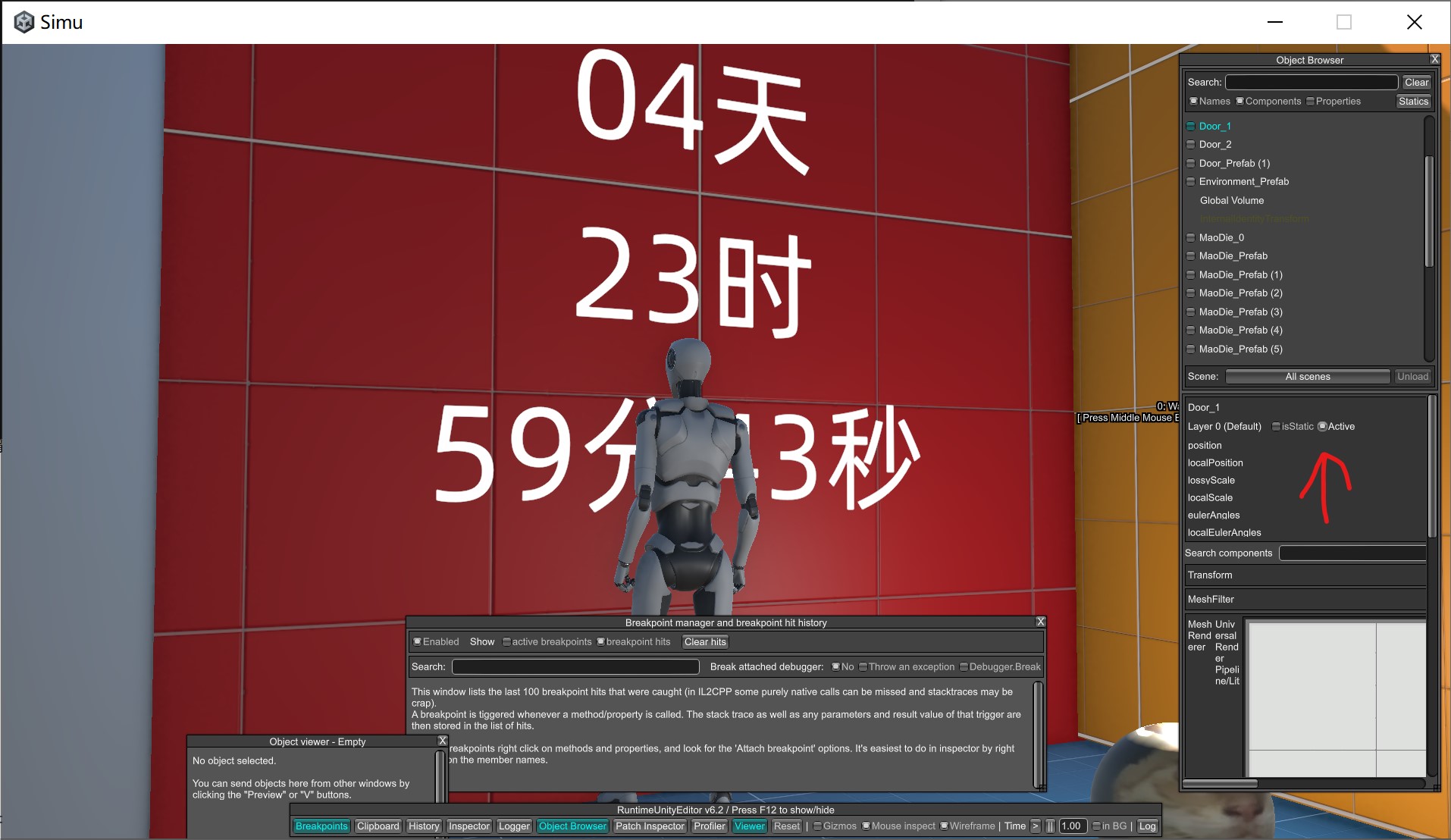Viewport: 1451px width, 840px height.
Task: Click the time pause button
Action: 1050,826
